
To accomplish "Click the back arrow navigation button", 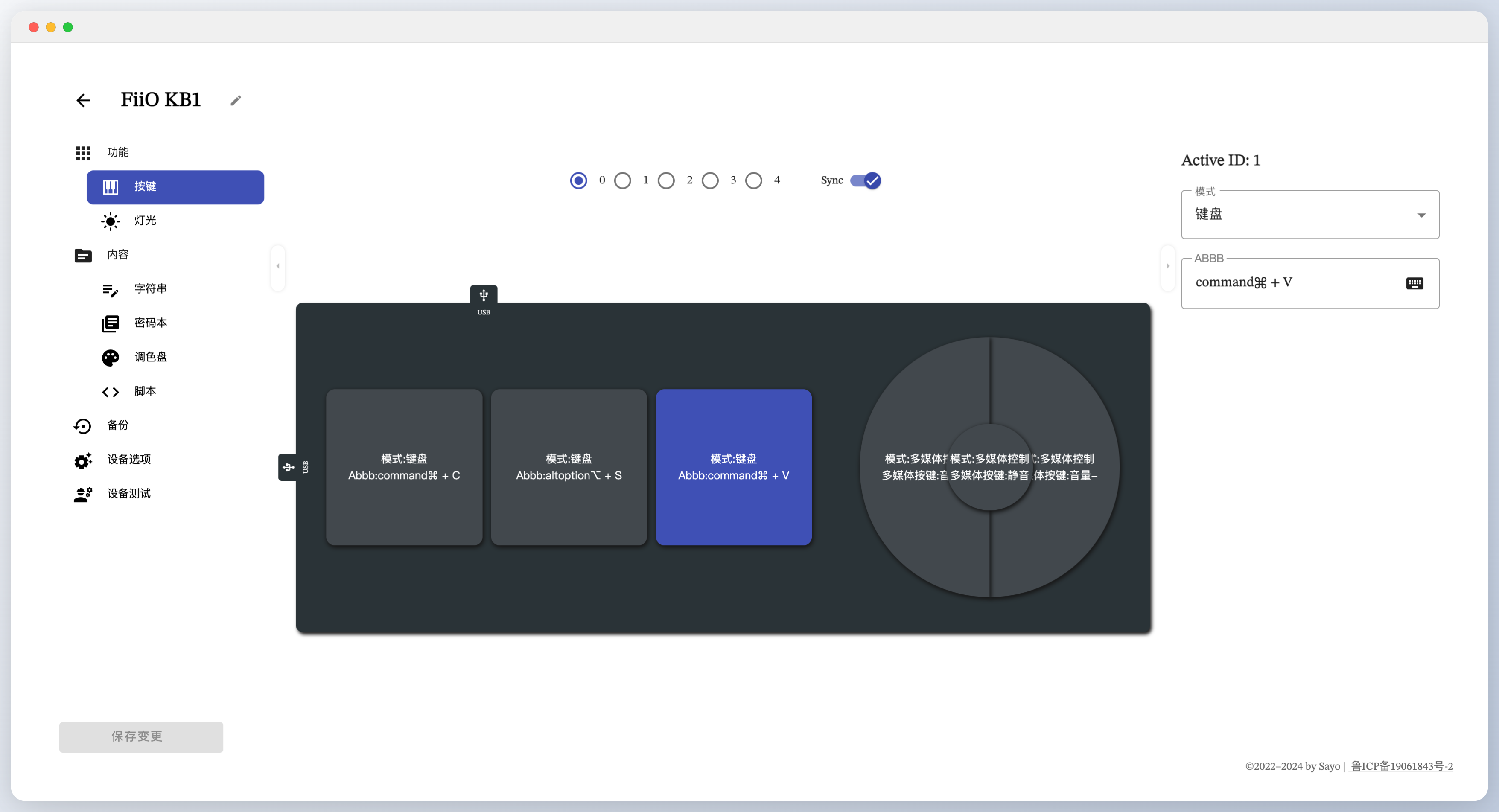I will [83, 100].
